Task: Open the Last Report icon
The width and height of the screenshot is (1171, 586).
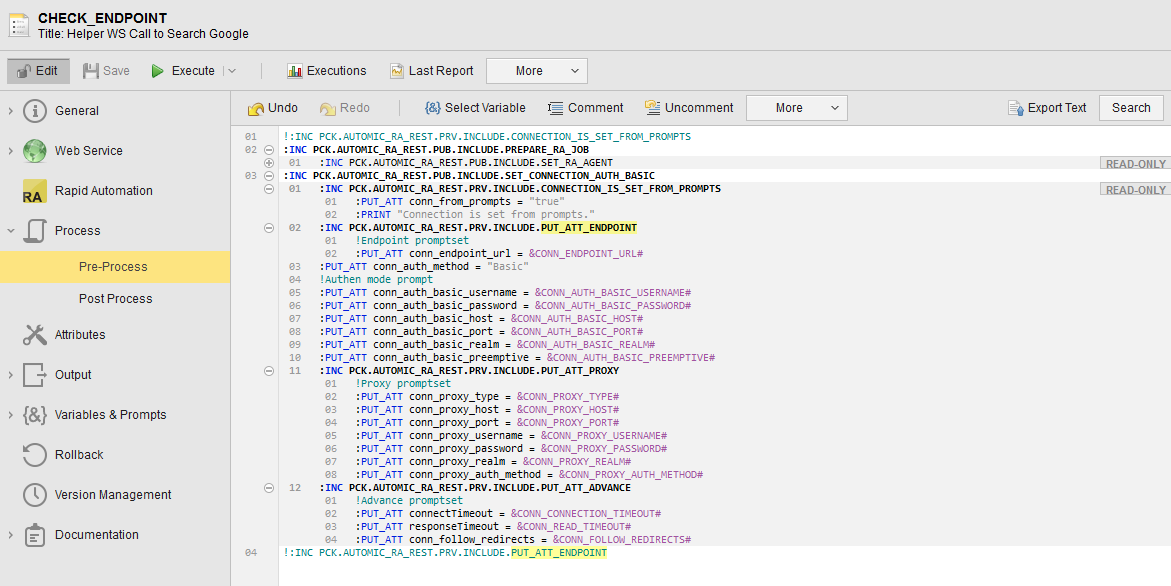Action: pos(397,71)
